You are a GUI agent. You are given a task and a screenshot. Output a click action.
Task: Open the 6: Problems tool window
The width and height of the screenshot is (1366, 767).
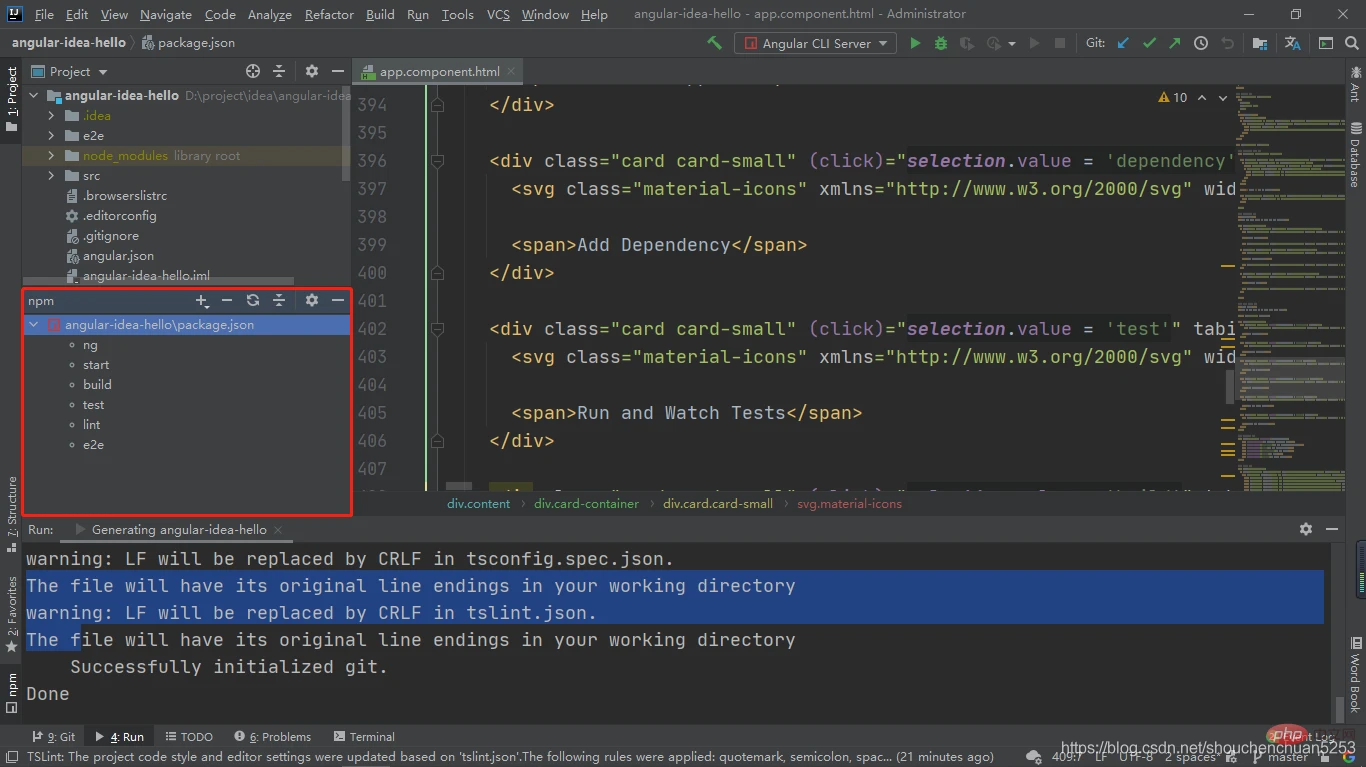tap(273, 737)
